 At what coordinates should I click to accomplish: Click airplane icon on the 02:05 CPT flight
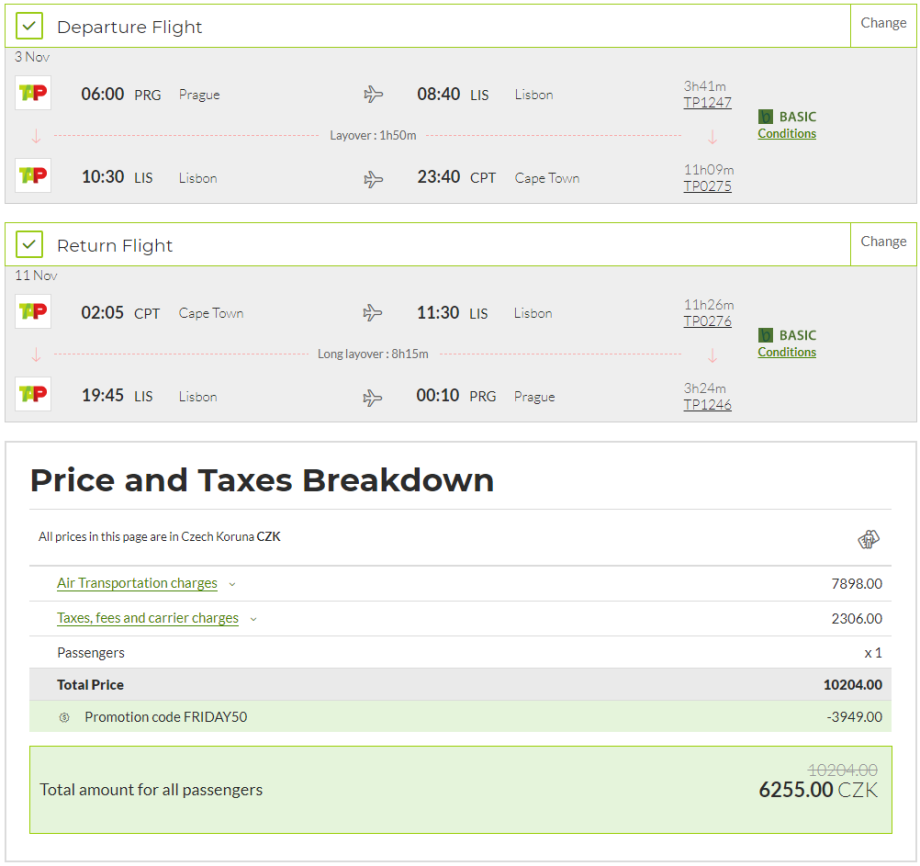[x=373, y=313]
